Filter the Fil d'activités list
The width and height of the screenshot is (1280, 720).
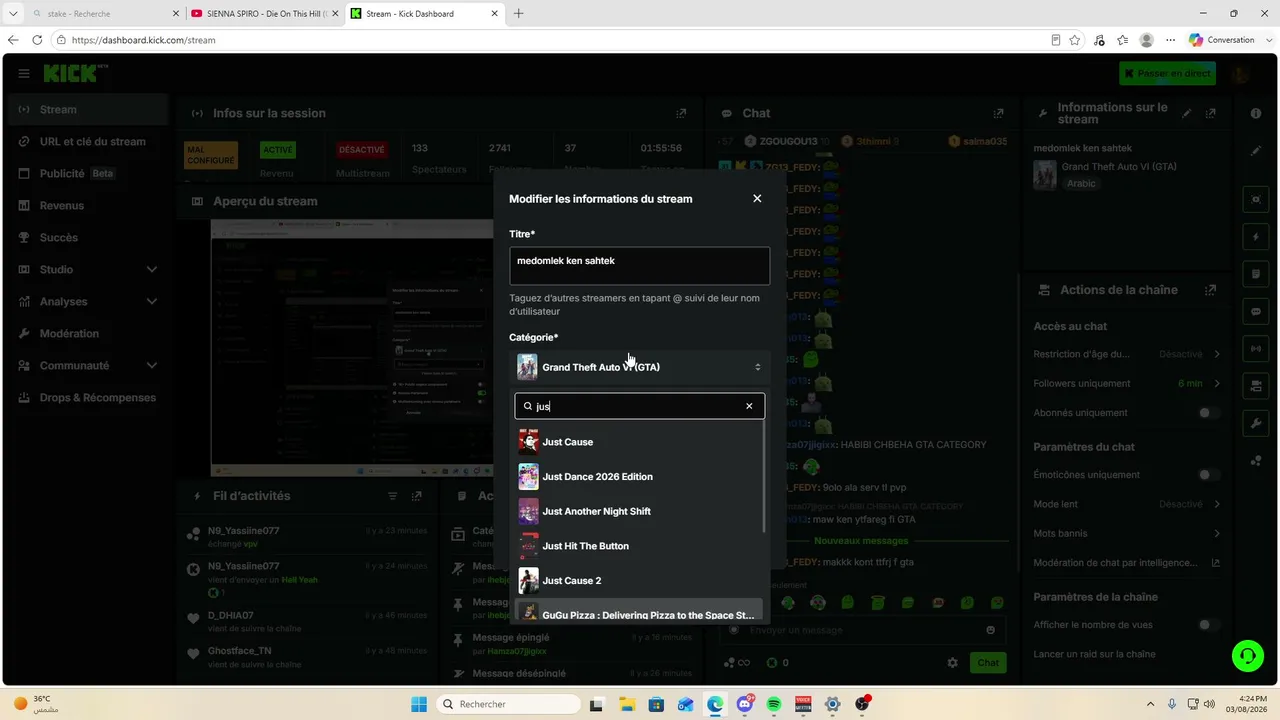[393, 496]
